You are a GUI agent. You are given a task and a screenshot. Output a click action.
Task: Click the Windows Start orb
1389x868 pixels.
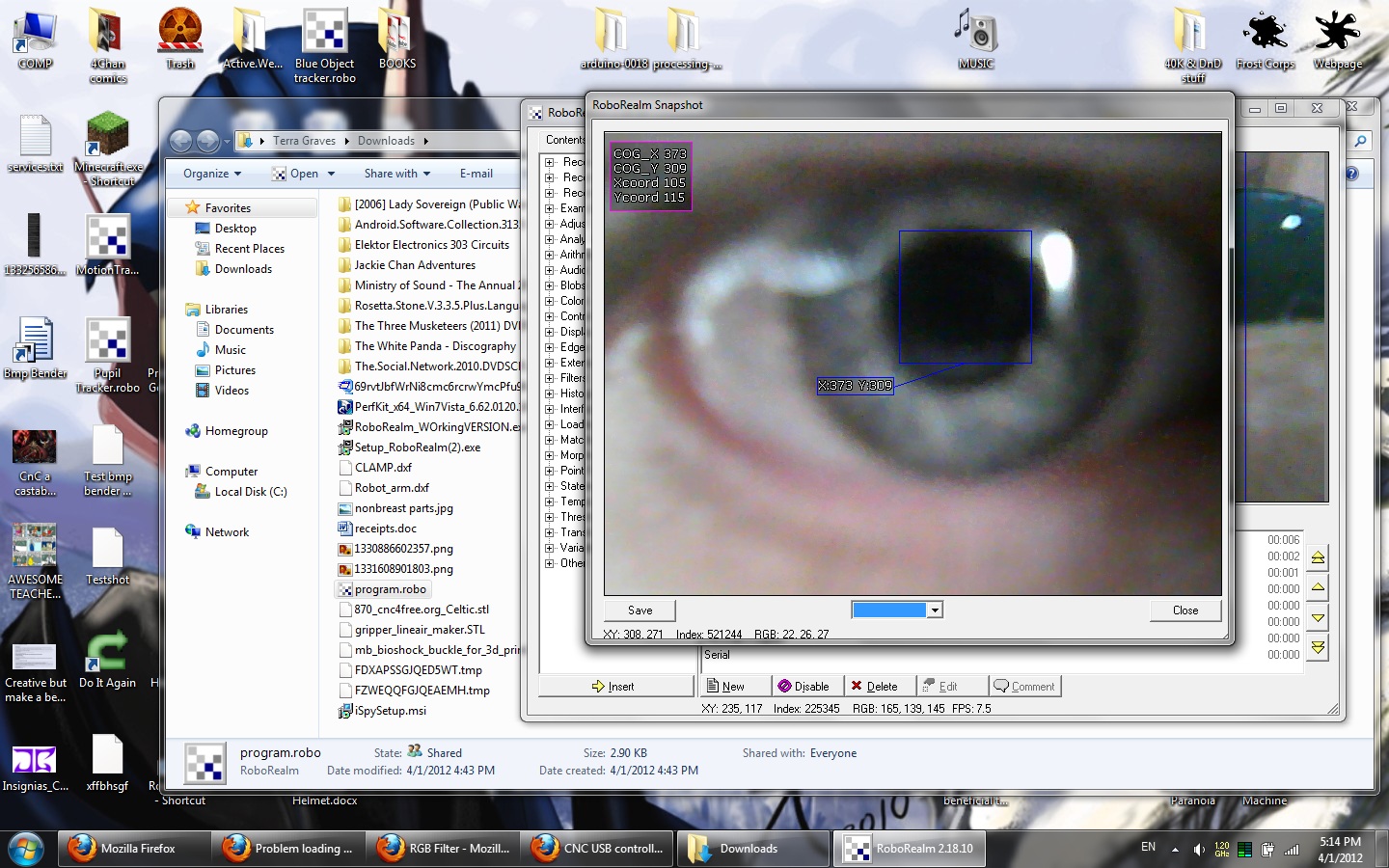point(26,849)
